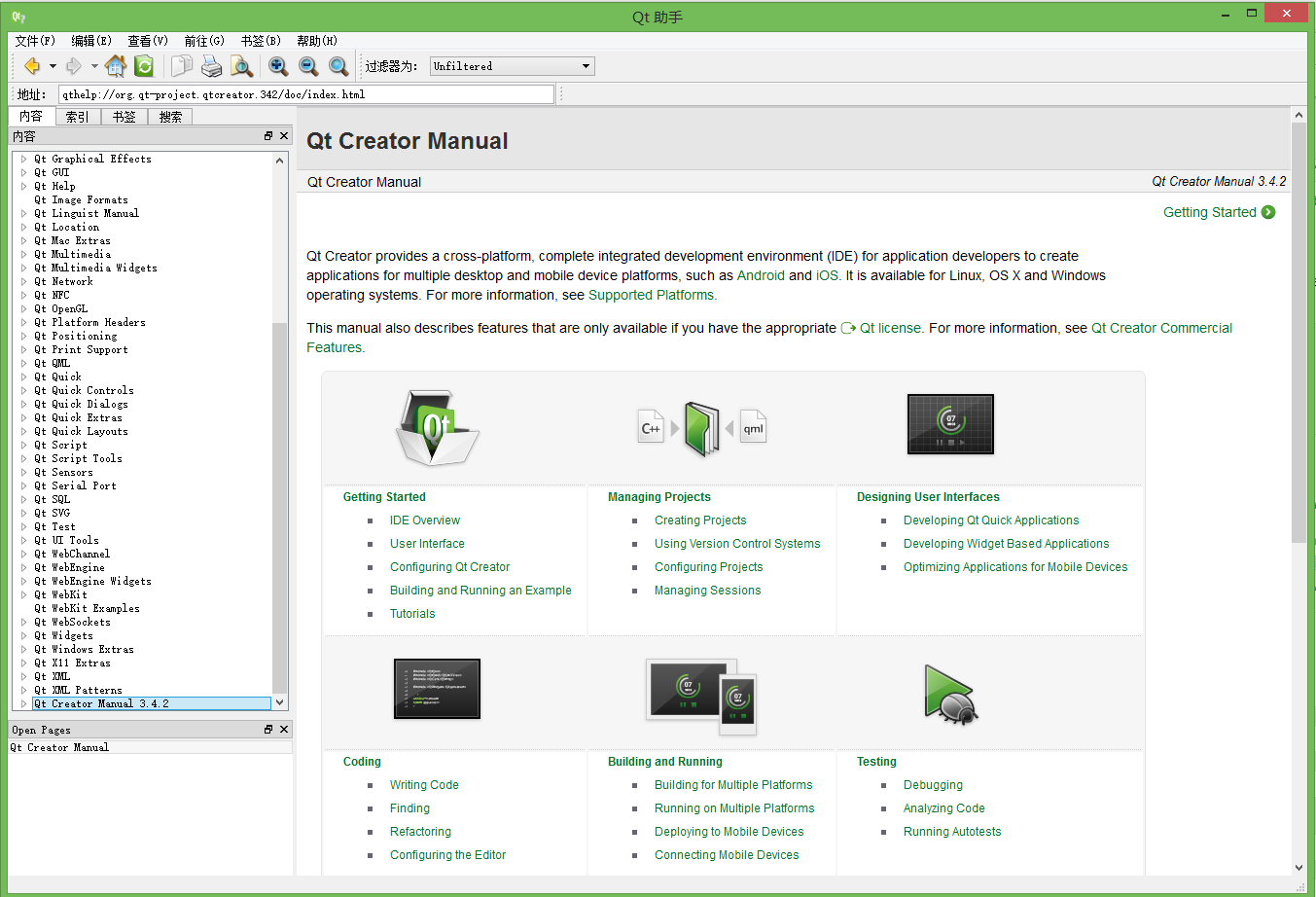
Task: Switch to the 书签 tab
Action: point(124,117)
